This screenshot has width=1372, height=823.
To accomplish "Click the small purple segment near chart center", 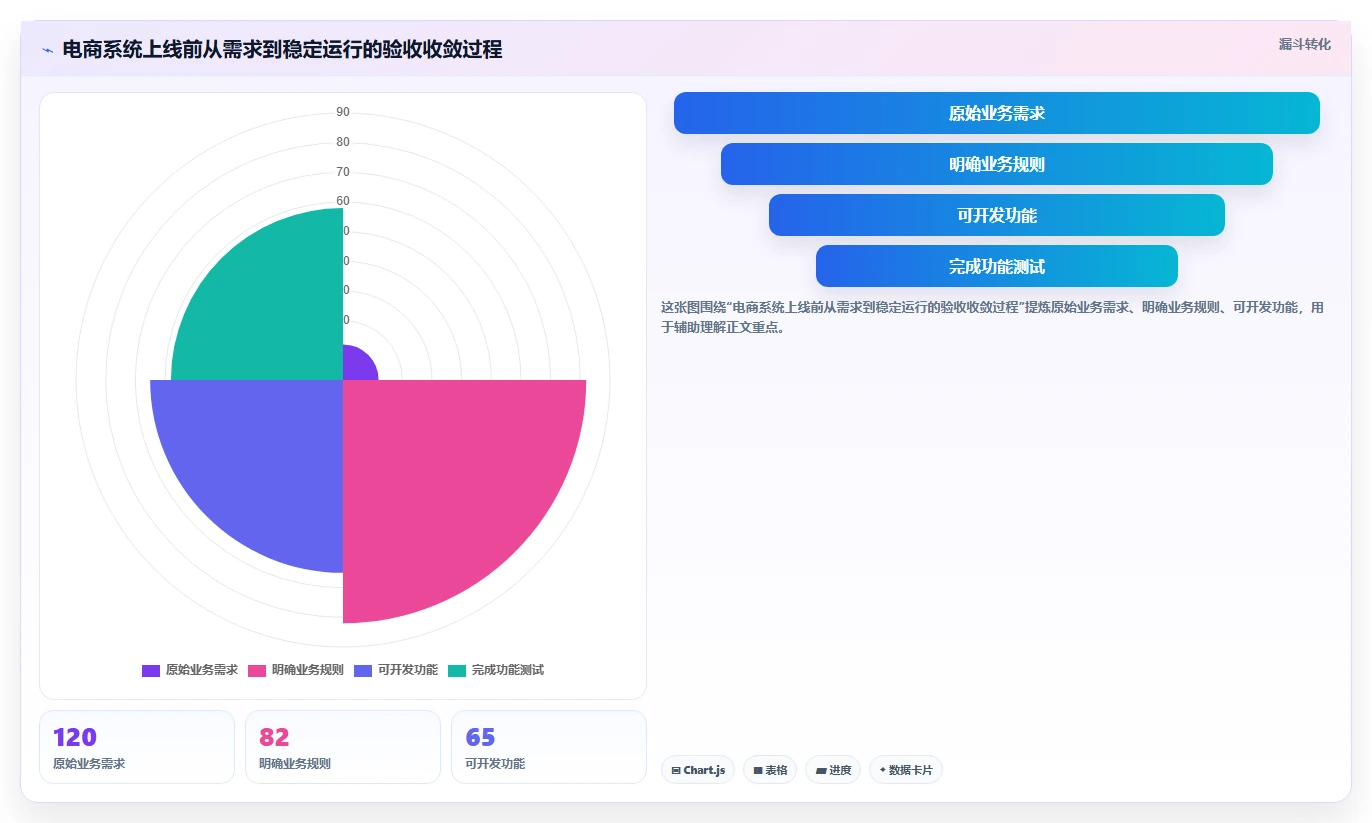I will pyautogui.click(x=357, y=366).
